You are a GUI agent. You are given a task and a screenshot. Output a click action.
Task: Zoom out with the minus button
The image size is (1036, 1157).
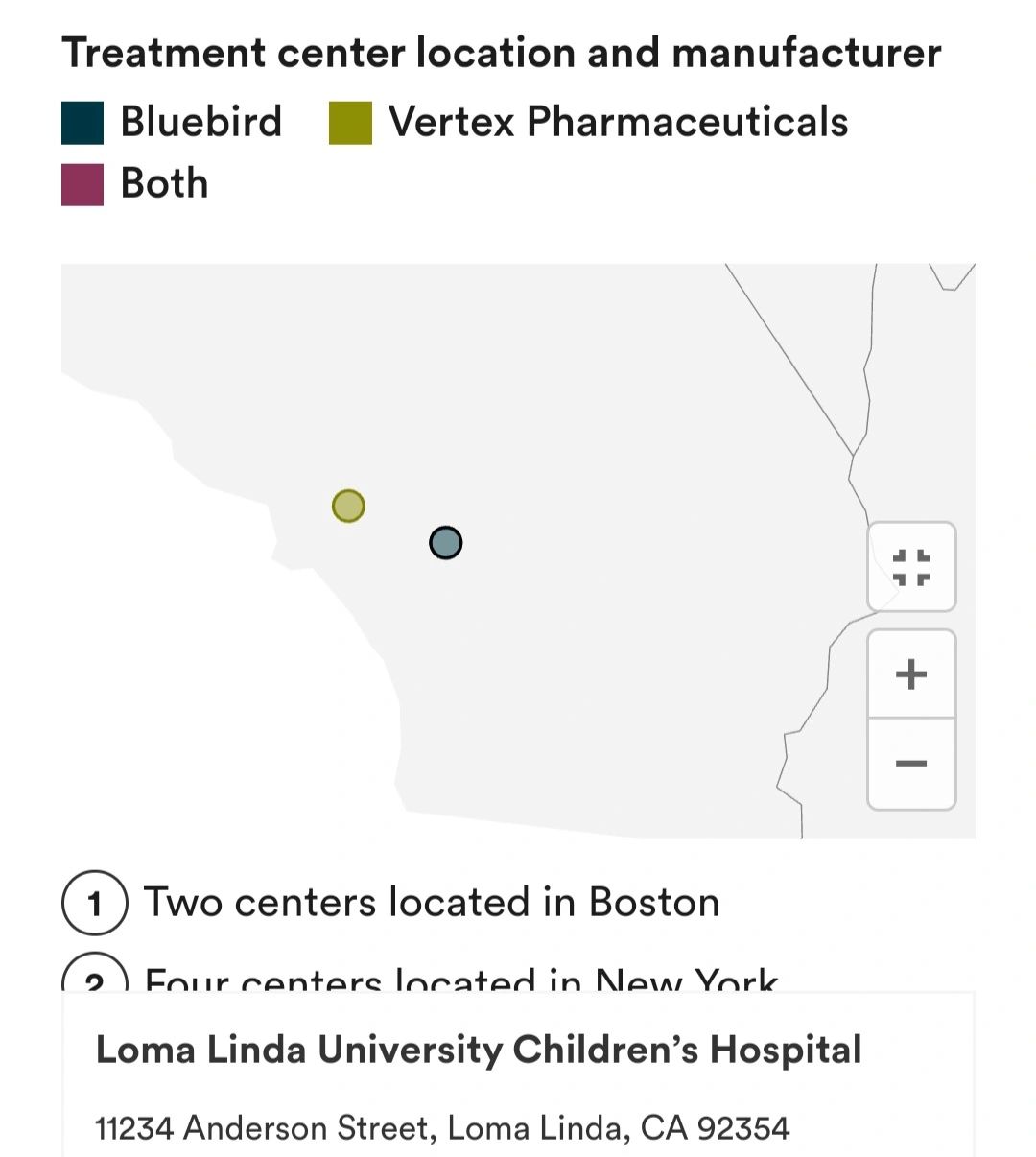point(911,764)
